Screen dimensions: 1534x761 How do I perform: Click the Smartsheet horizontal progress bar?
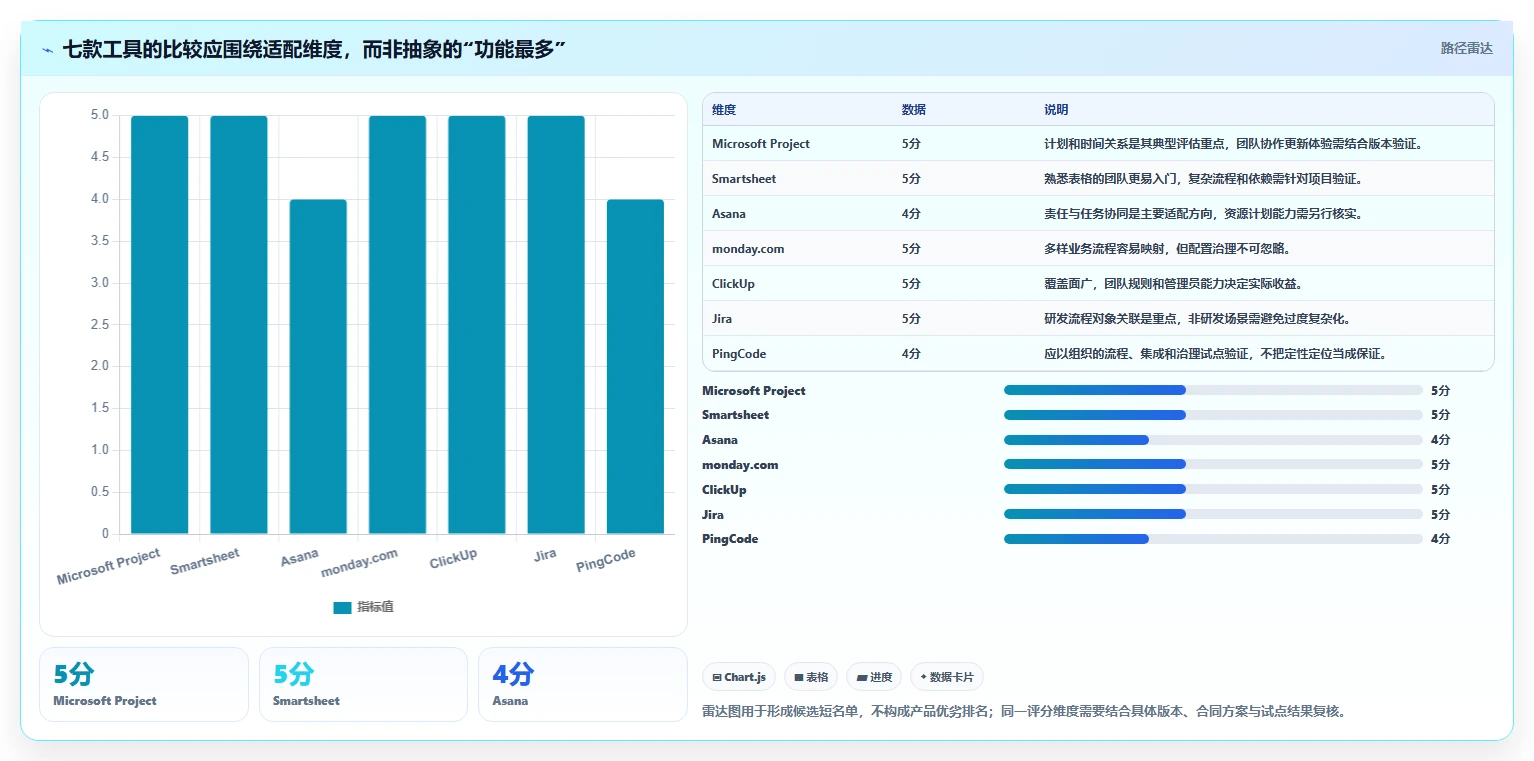[1213, 415]
